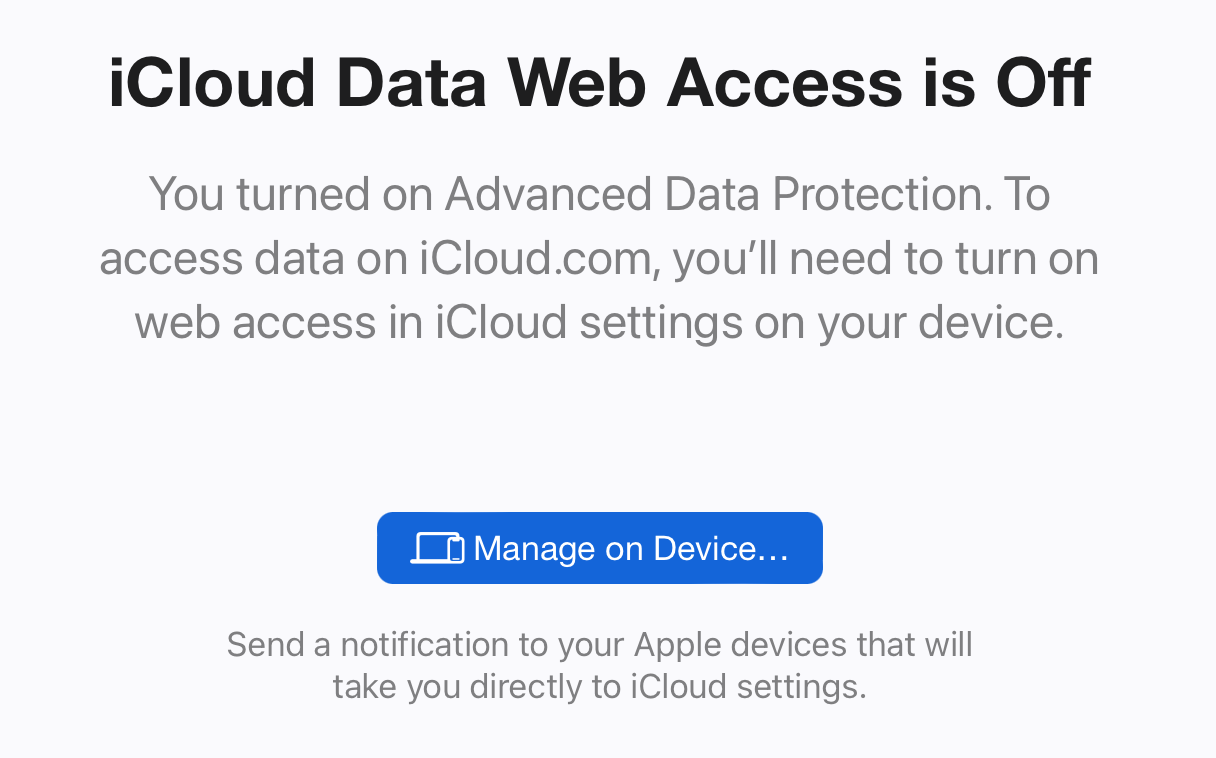Click the "Advanced Data Protection" text
The image size is (1216, 758).
point(714,195)
